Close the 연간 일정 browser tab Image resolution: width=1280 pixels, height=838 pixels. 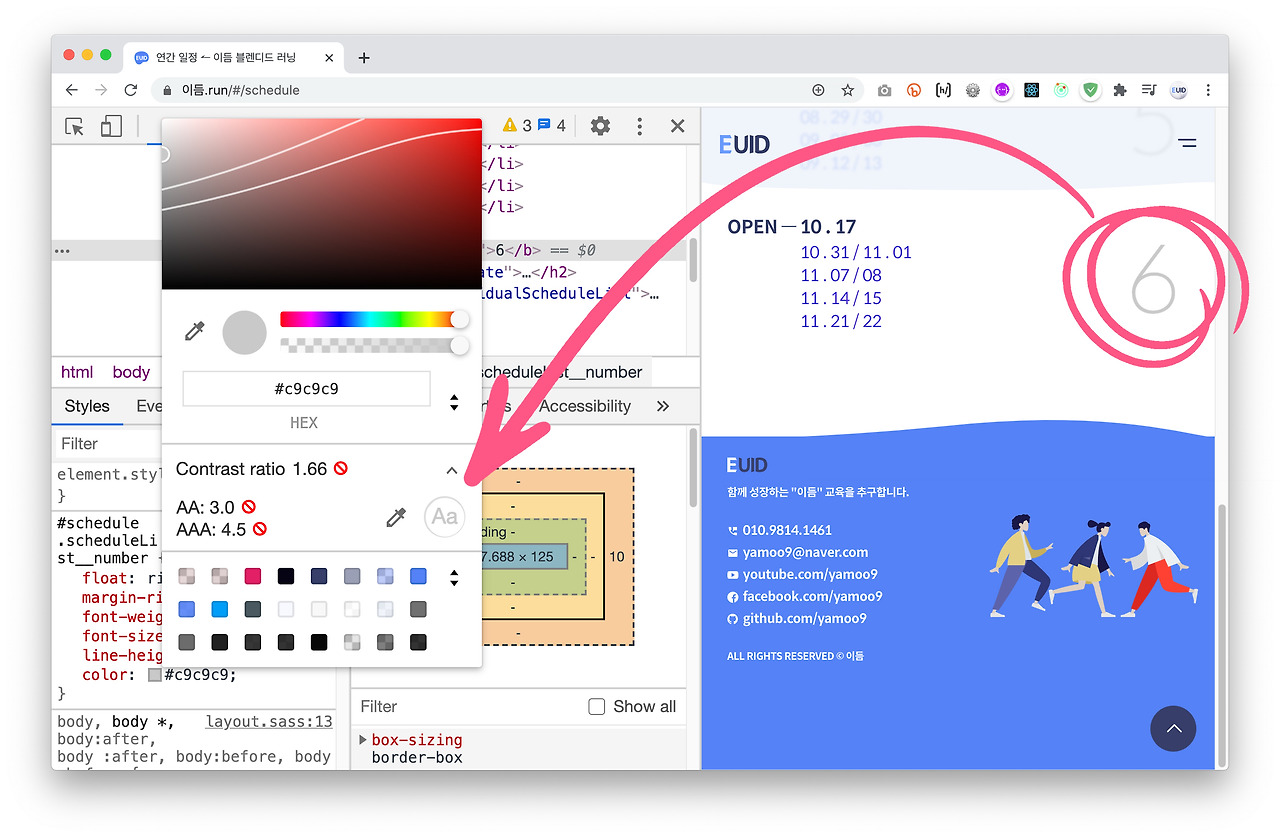click(x=329, y=58)
